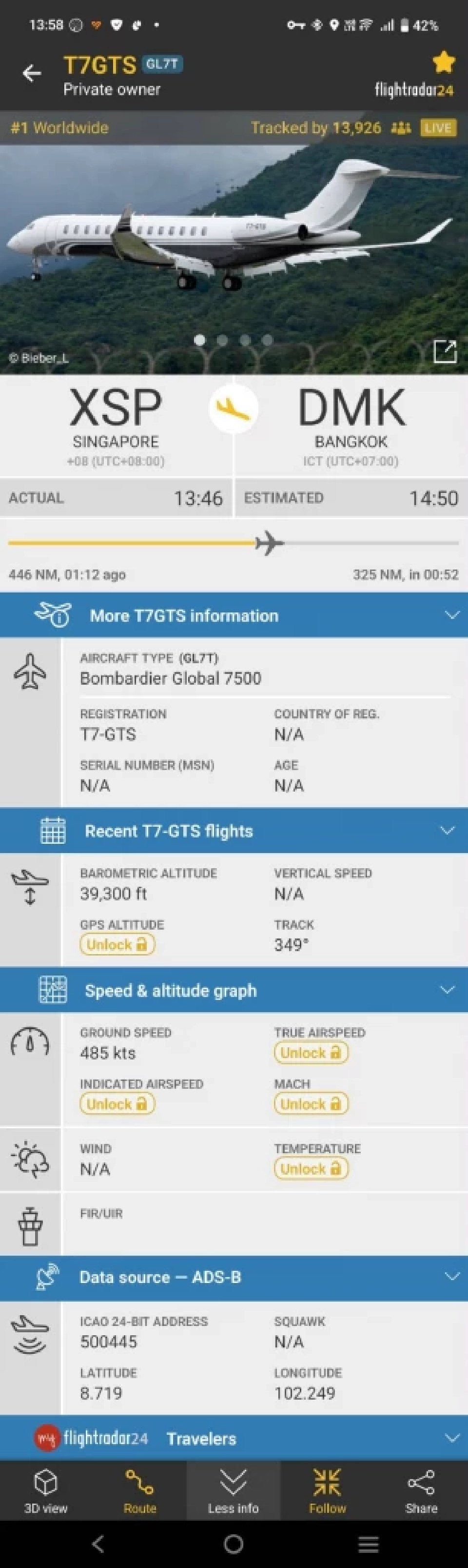
Task: Tap the back arrow icon
Action: click(x=32, y=74)
